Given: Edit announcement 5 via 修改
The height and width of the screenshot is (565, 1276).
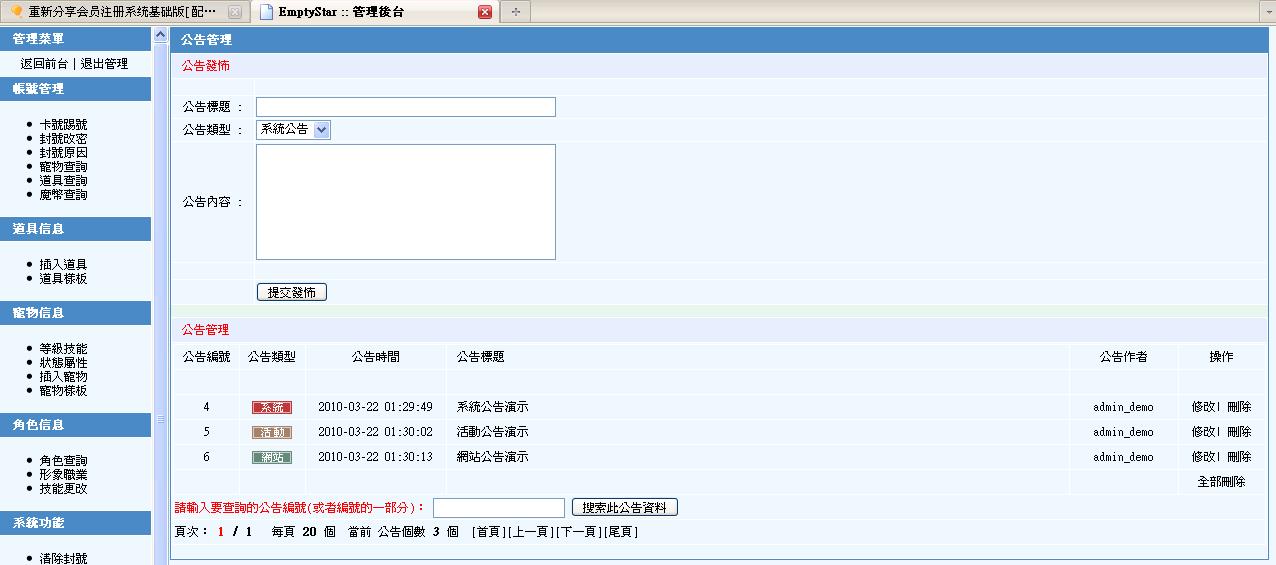Looking at the screenshot, I should click(1202, 433).
